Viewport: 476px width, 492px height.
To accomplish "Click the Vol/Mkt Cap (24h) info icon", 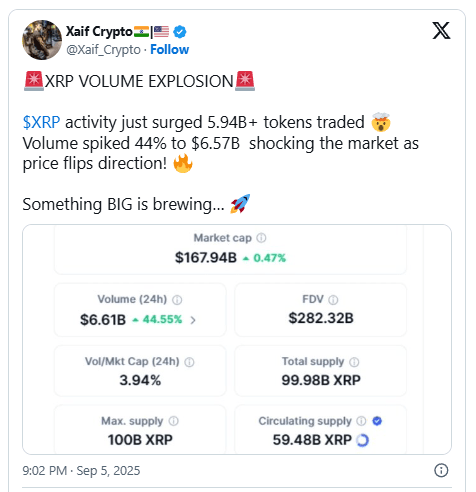I will [x=189, y=362].
